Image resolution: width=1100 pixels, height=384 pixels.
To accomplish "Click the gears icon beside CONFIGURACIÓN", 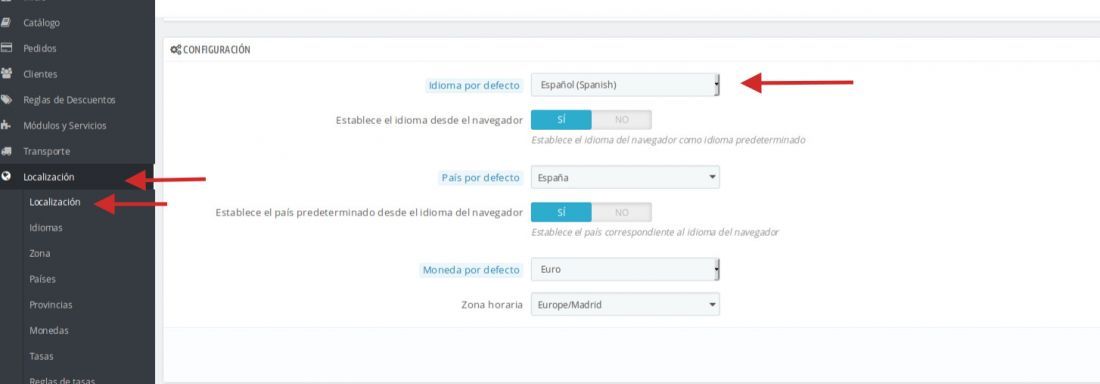I will (176, 50).
